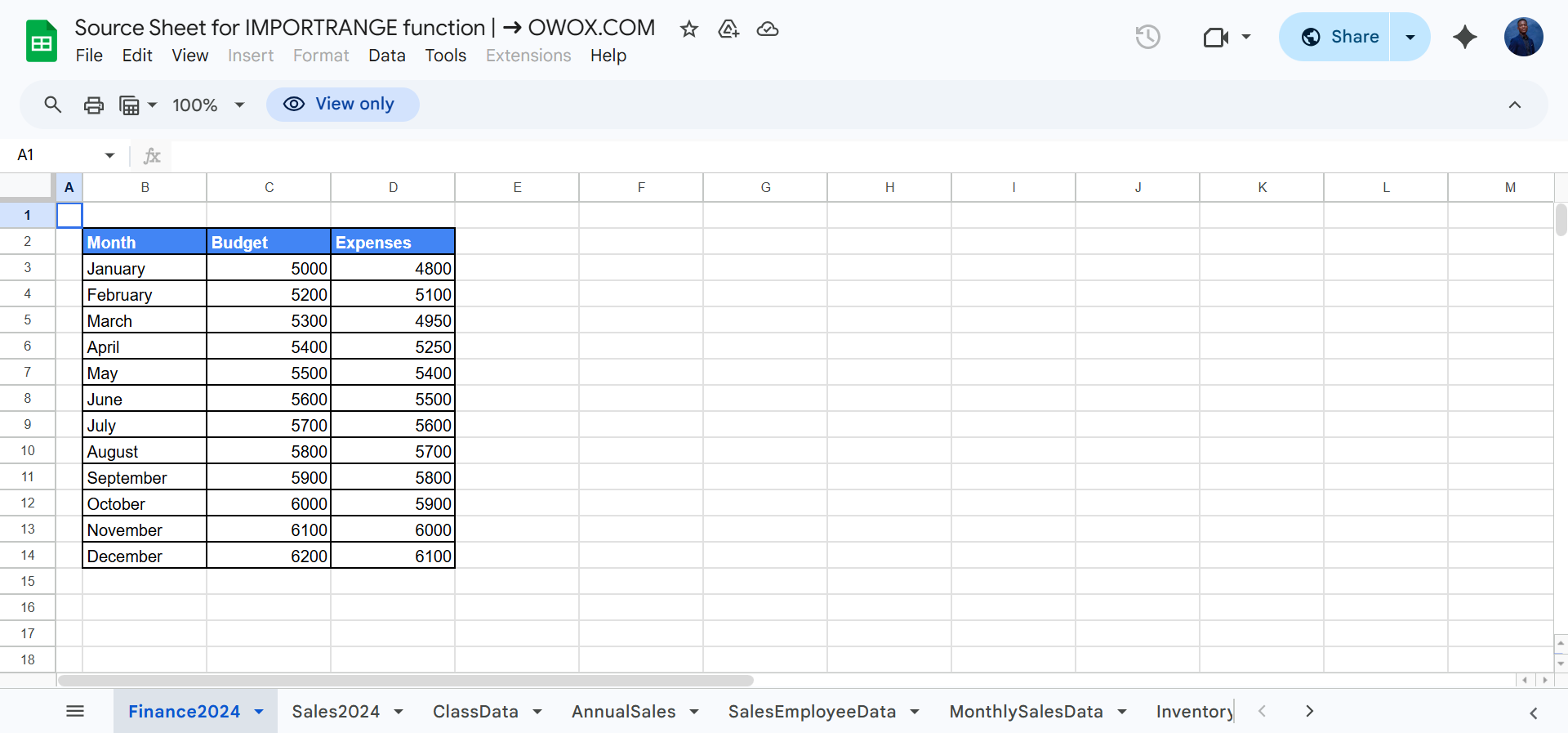Expand the Share options arrow
The width and height of the screenshot is (1568, 733).
pos(1410,37)
